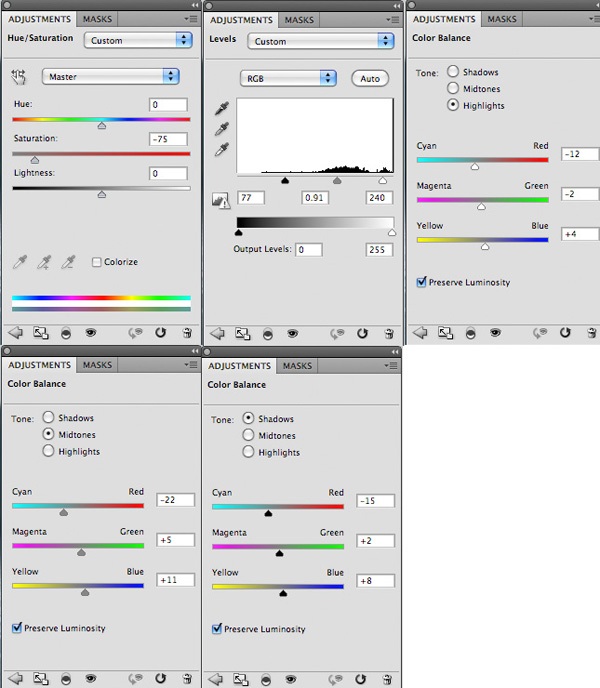Toggle Preserve Luminosity in Midtones Color Balance panel
This screenshot has width=600, height=688.
click(17, 628)
